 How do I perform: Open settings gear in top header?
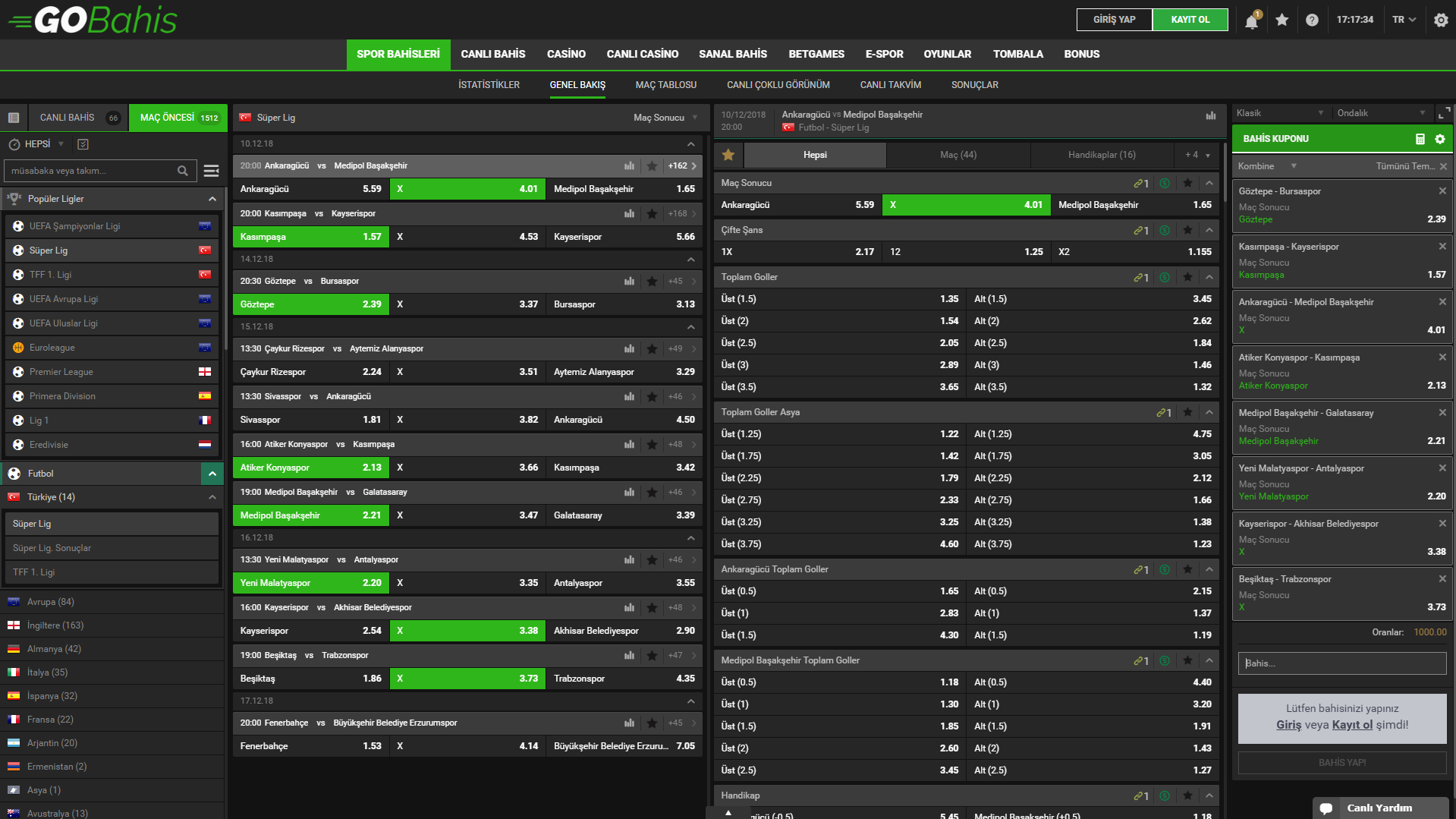tap(1441, 20)
